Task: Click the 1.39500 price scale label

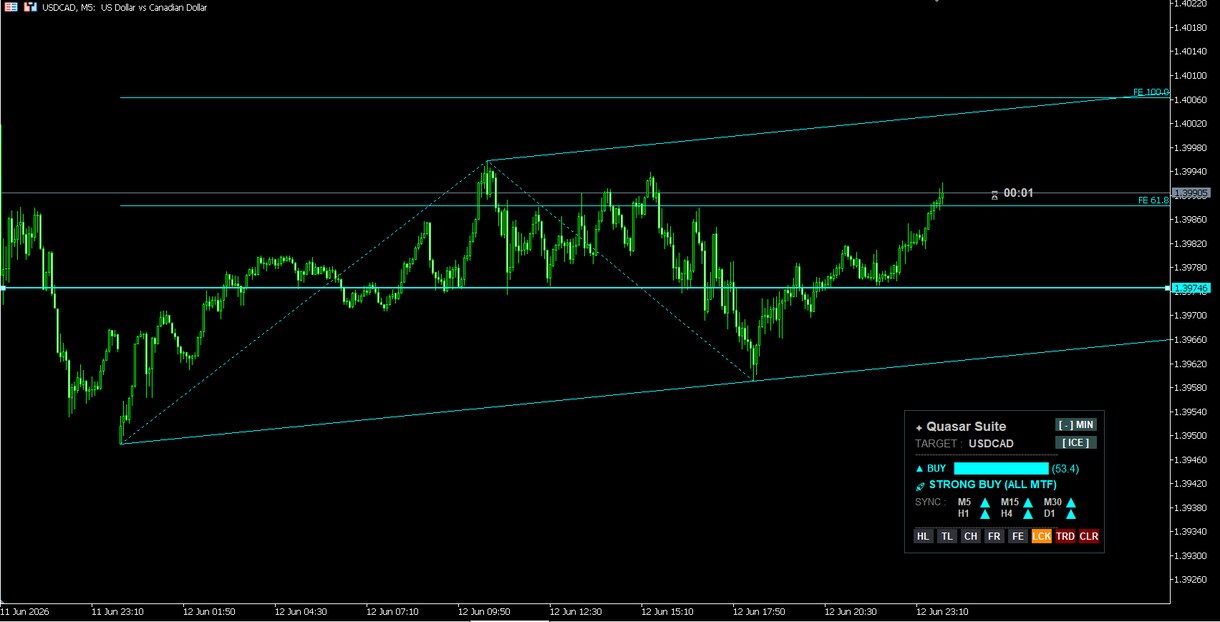Action: click(x=1192, y=435)
